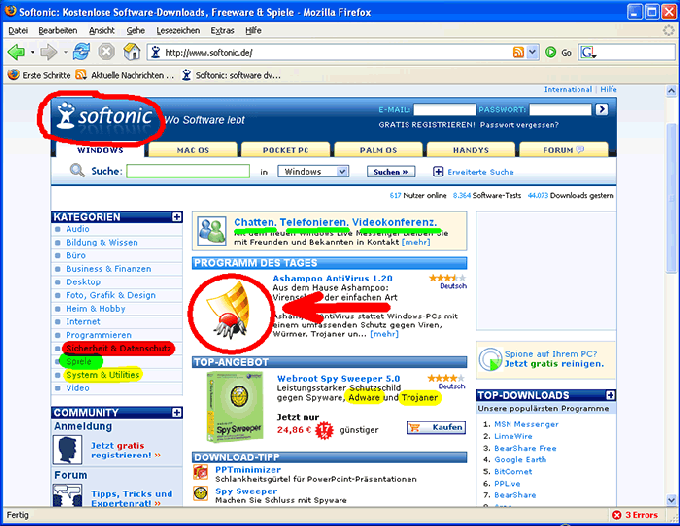Image resolution: width=680 pixels, height=526 pixels.
Task: Click Jetzt gratis reinigen promo link
Action: pyautogui.click(x=554, y=364)
